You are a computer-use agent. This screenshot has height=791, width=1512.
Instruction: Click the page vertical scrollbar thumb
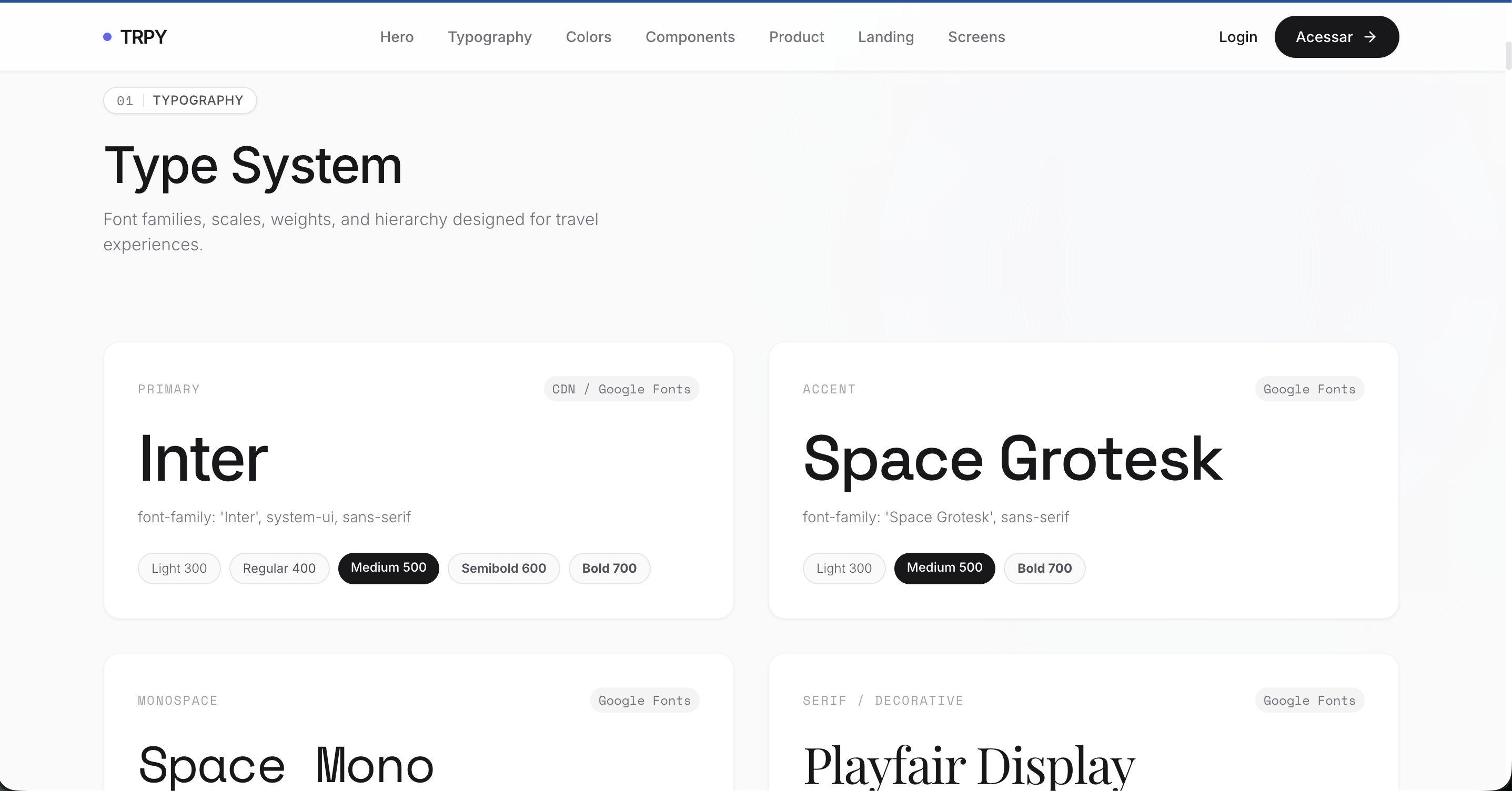point(1508,55)
